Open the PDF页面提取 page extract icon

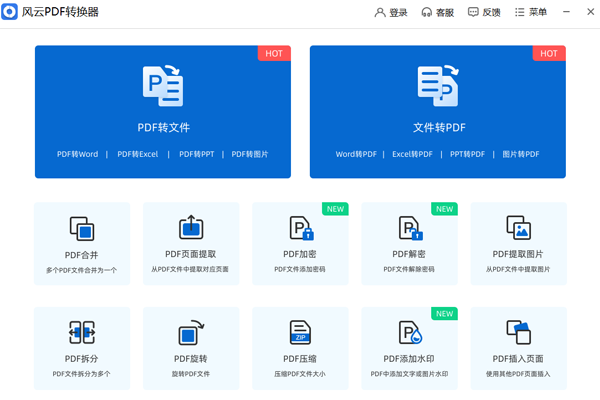click(x=190, y=228)
